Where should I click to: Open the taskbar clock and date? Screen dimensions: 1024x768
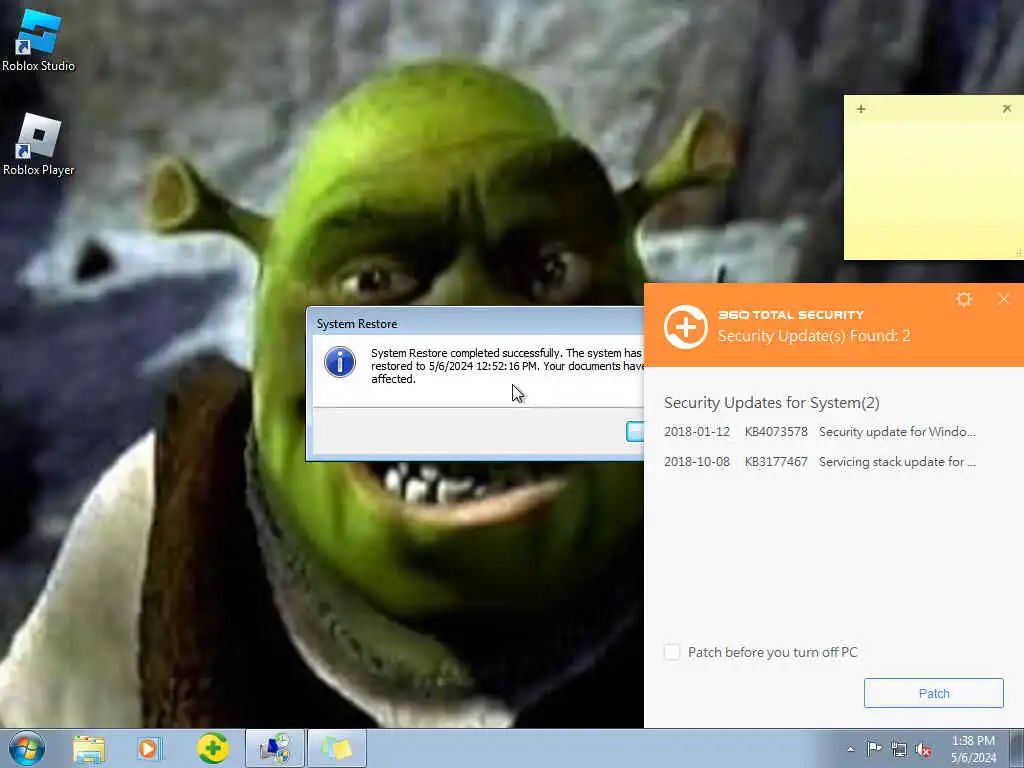pos(973,749)
